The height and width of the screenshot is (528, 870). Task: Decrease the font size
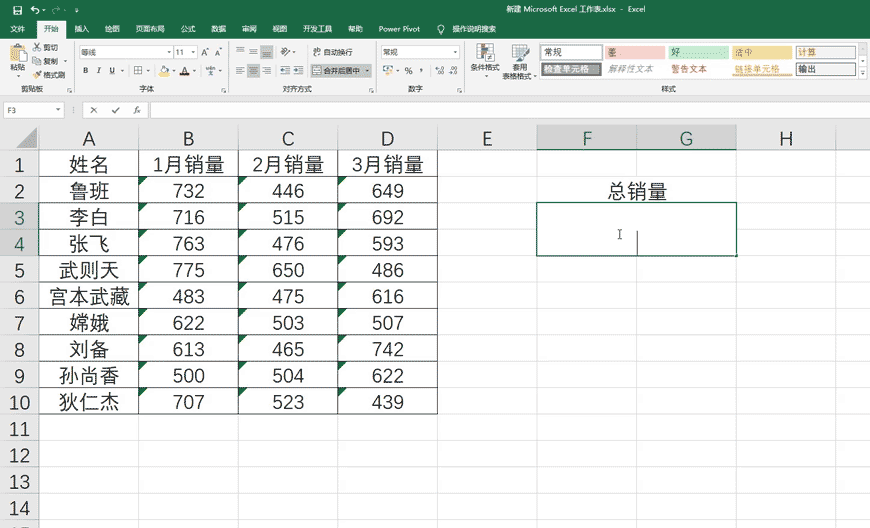[218, 52]
